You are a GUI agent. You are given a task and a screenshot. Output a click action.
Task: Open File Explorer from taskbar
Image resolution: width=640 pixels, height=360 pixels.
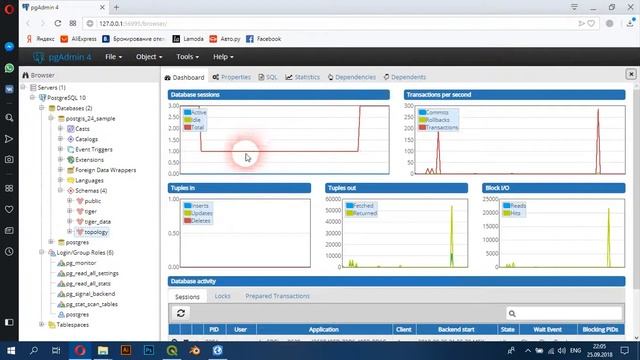103,351
